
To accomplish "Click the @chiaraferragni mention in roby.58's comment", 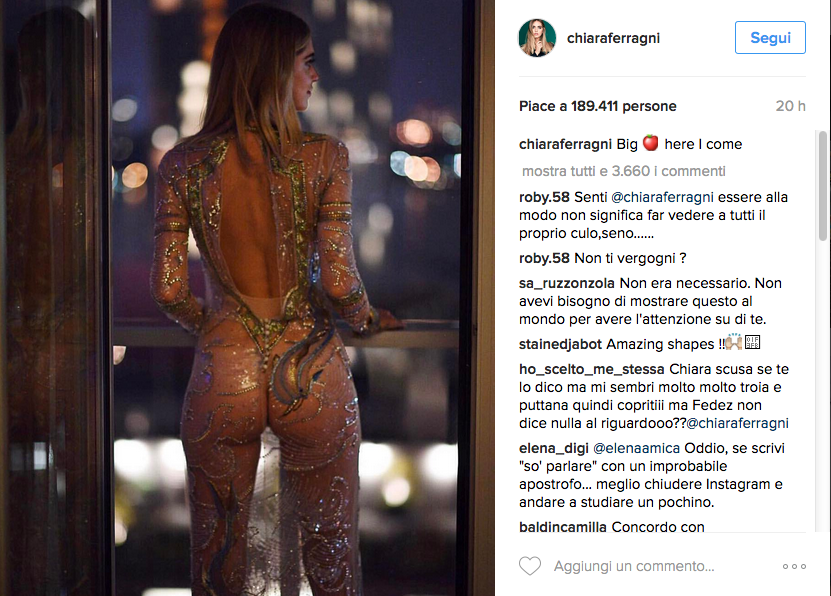I will (x=662, y=198).
